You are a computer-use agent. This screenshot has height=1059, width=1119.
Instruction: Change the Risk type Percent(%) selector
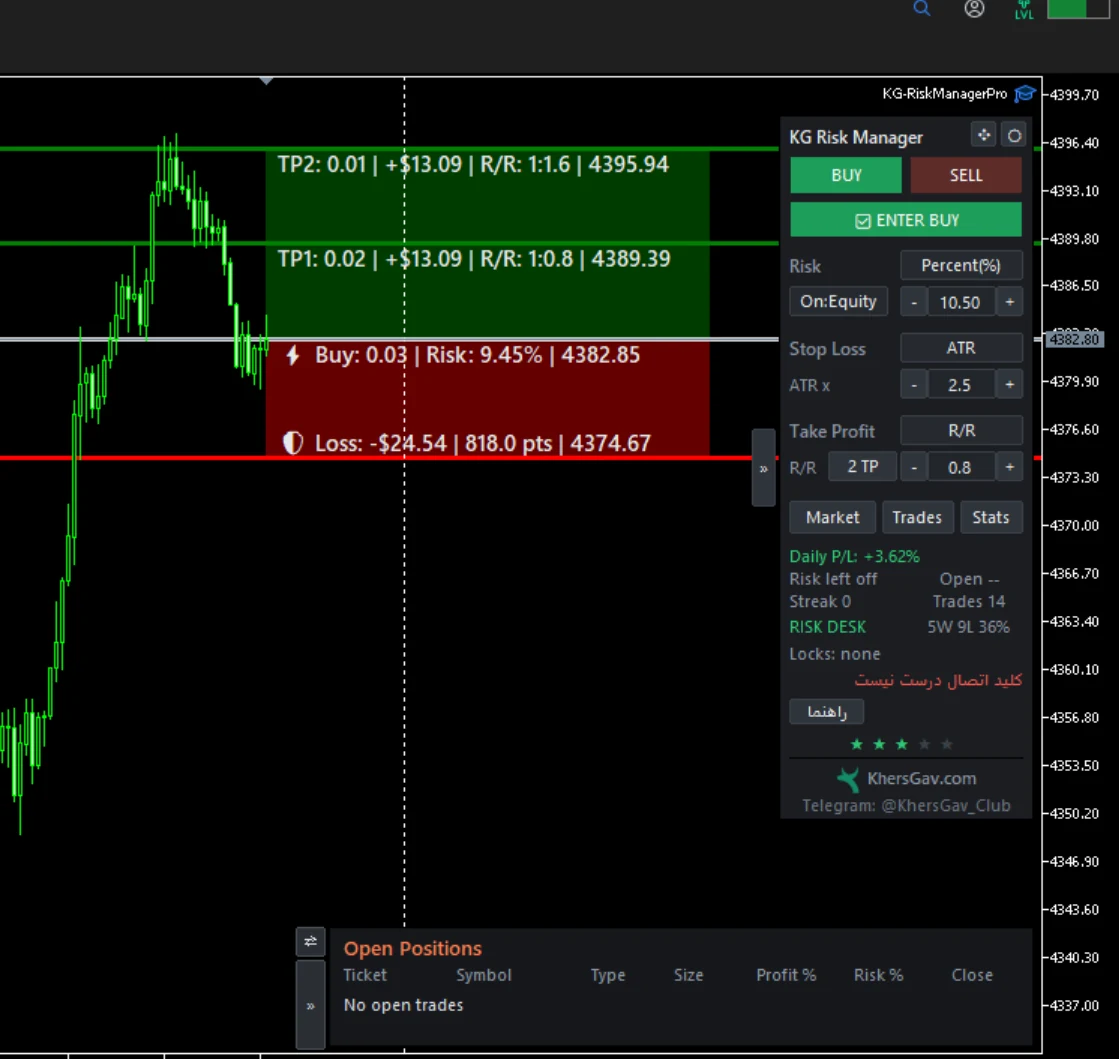(961, 265)
